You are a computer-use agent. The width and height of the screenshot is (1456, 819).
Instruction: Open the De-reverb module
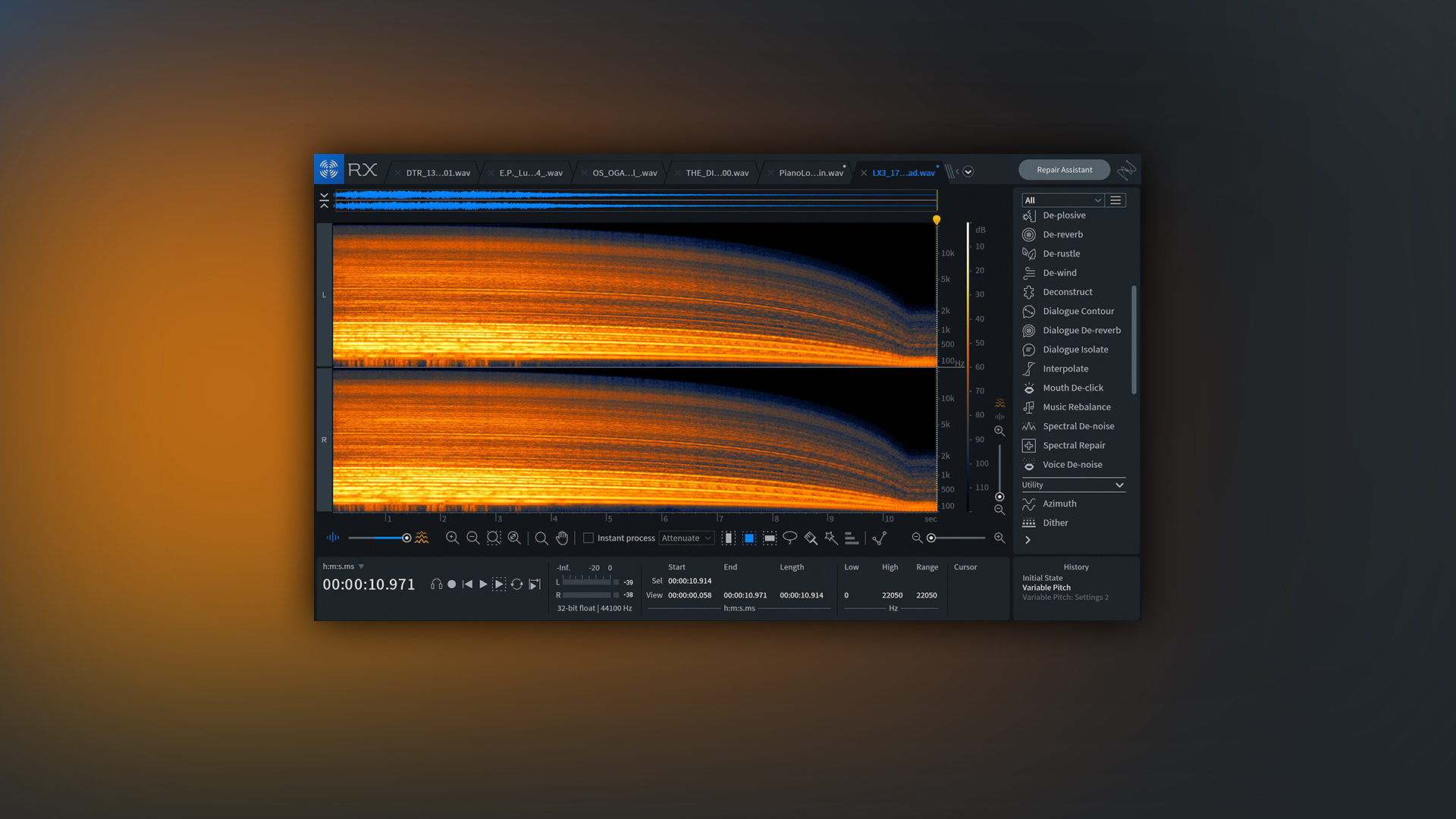[x=1062, y=234]
